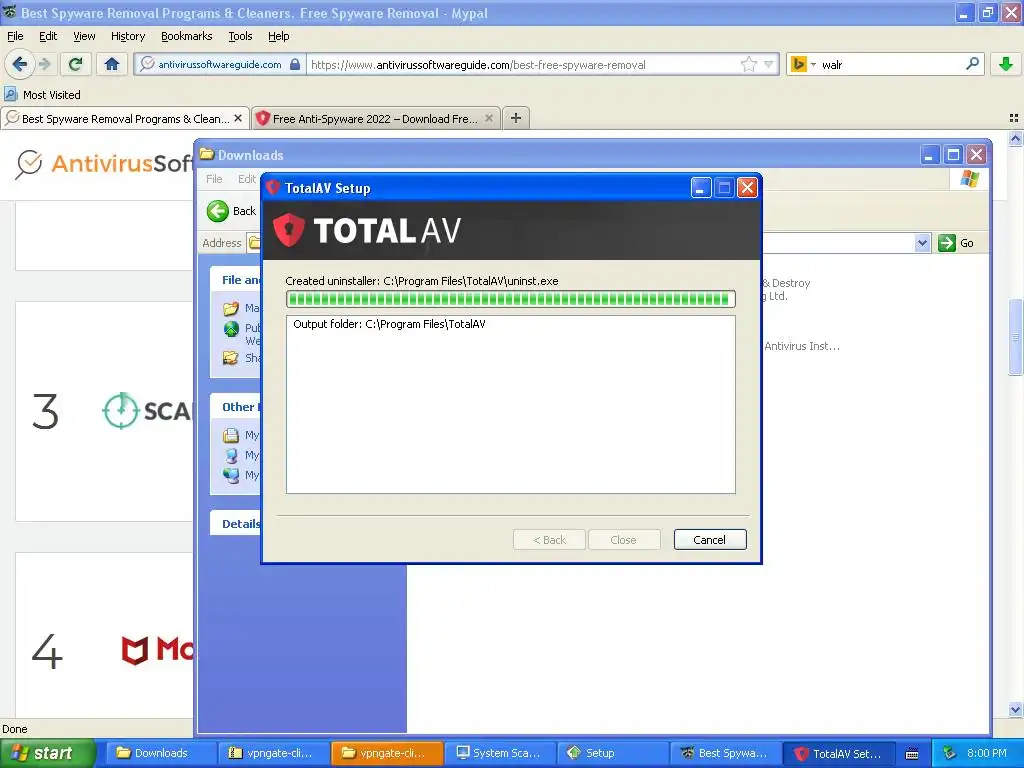Click the list all tabs icon
This screenshot has width=1024, height=768.
click(1014, 118)
